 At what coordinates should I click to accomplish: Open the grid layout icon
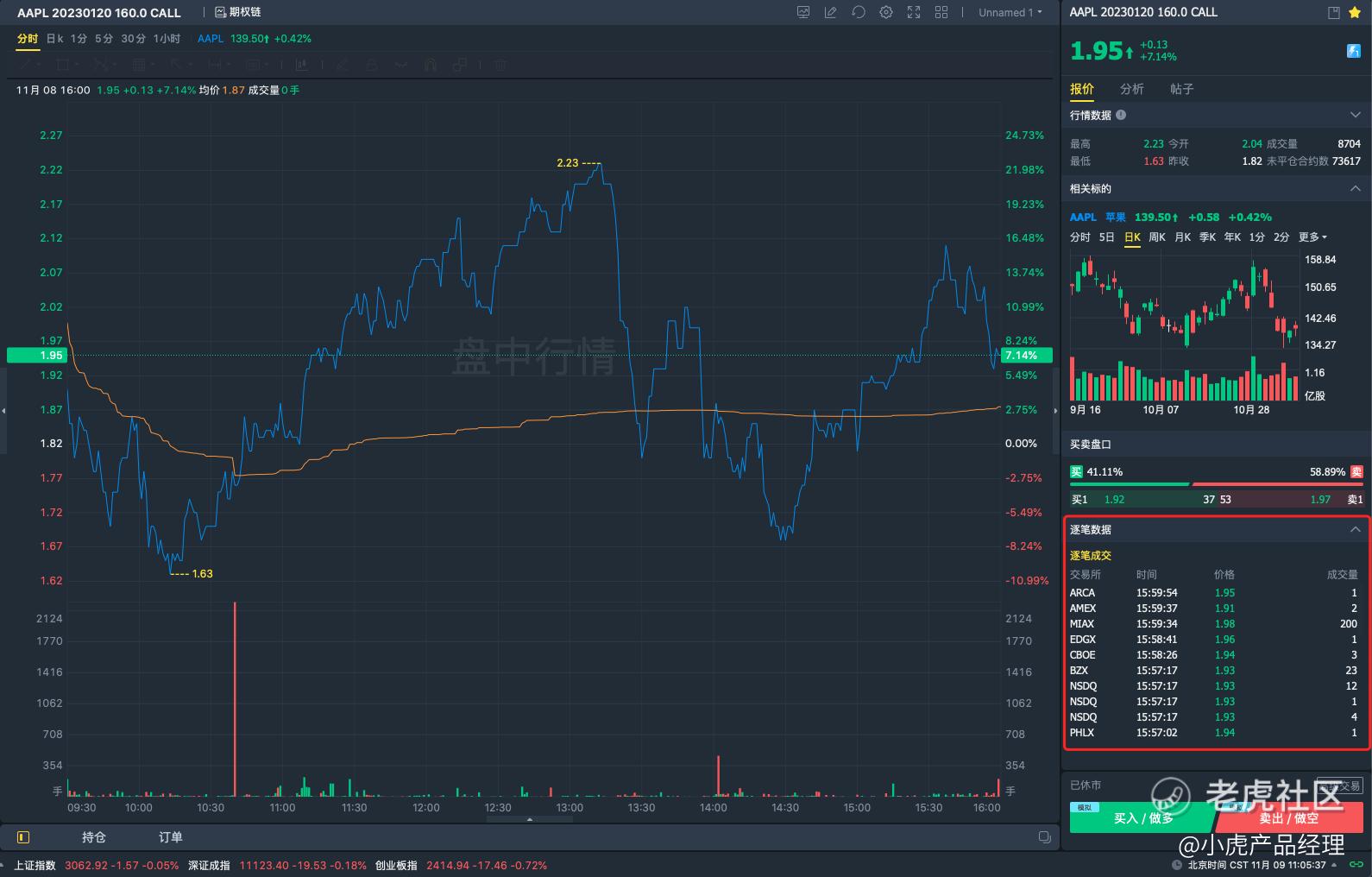pyautogui.click(x=941, y=12)
